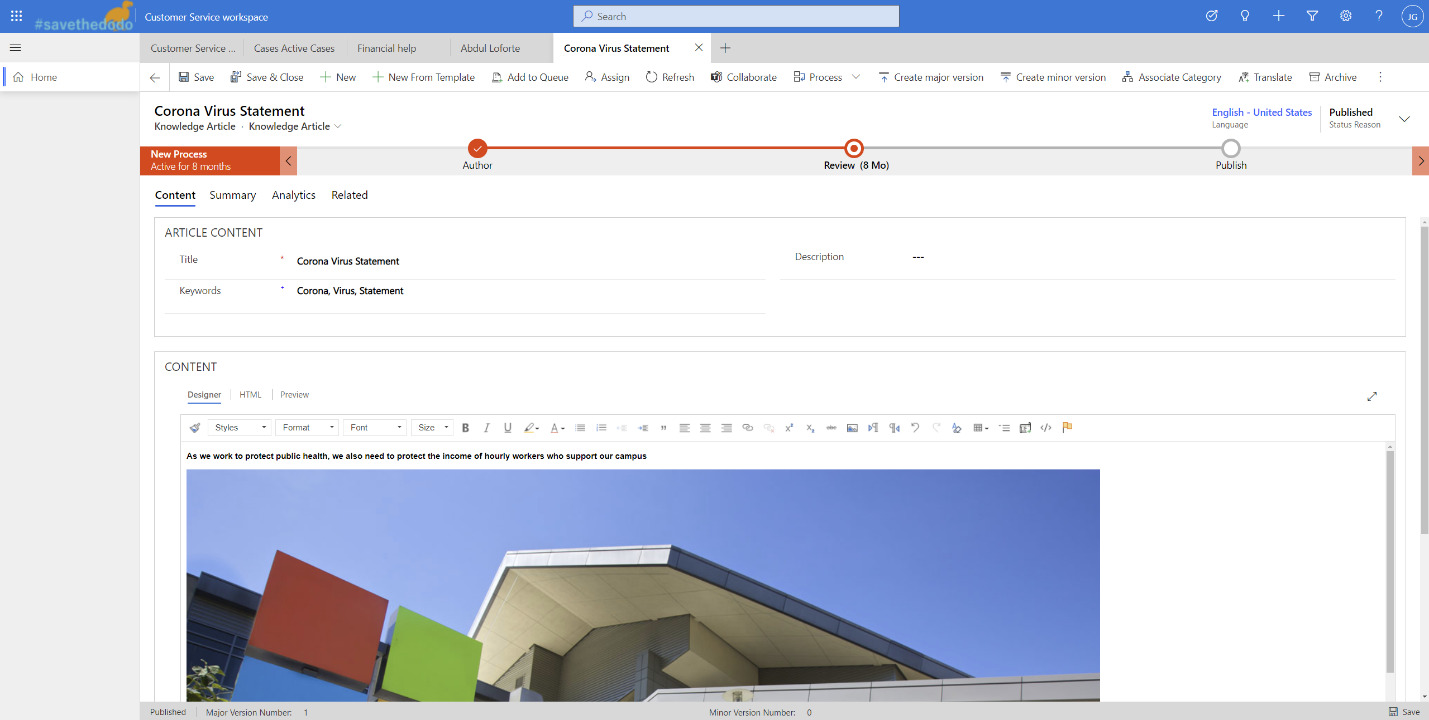Apply underline formatting in editor

pyautogui.click(x=508, y=427)
